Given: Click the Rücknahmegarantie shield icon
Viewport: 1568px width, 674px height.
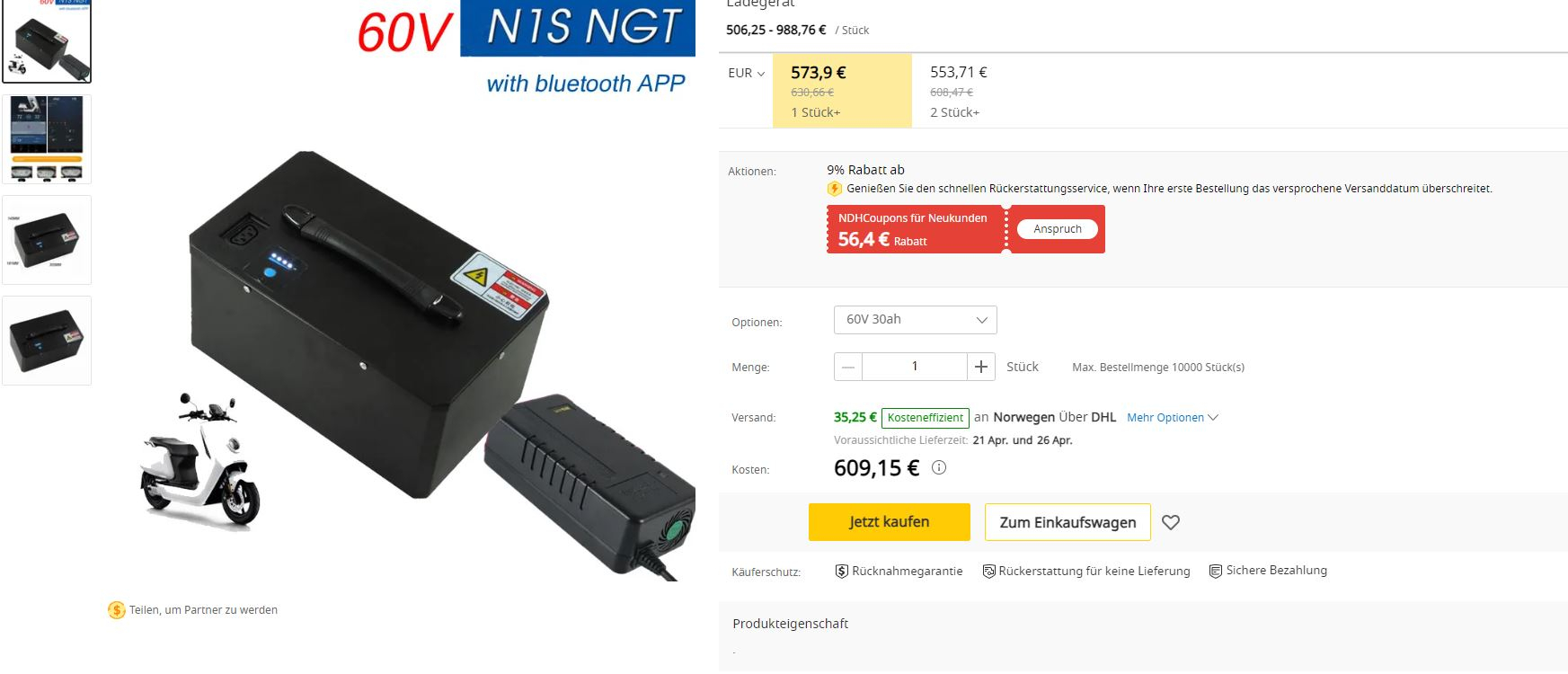Looking at the screenshot, I should pos(842,571).
